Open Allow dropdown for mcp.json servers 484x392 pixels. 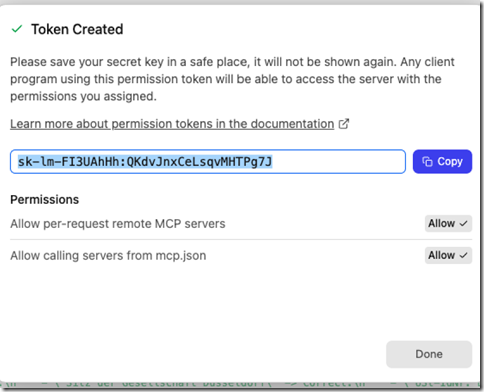click(x=448, y=255)
